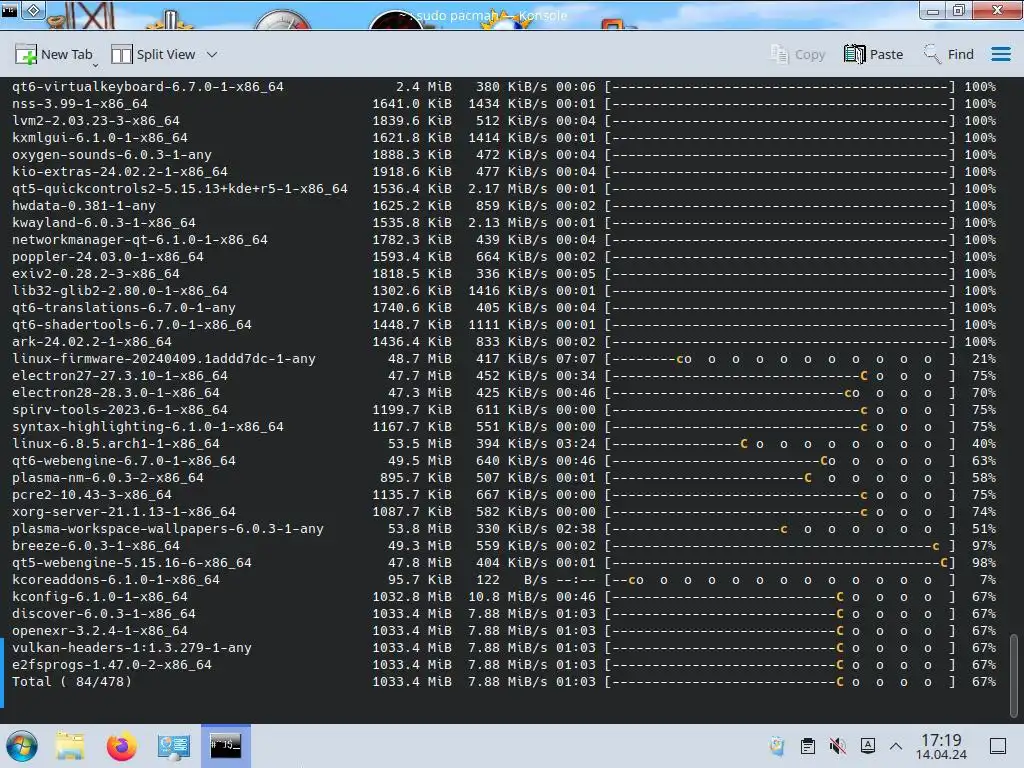Click the clipboard tray icon
Image resolution: width=1024 pixels, height=768 pixels.
pyautogui.click(x=808, y=746)
